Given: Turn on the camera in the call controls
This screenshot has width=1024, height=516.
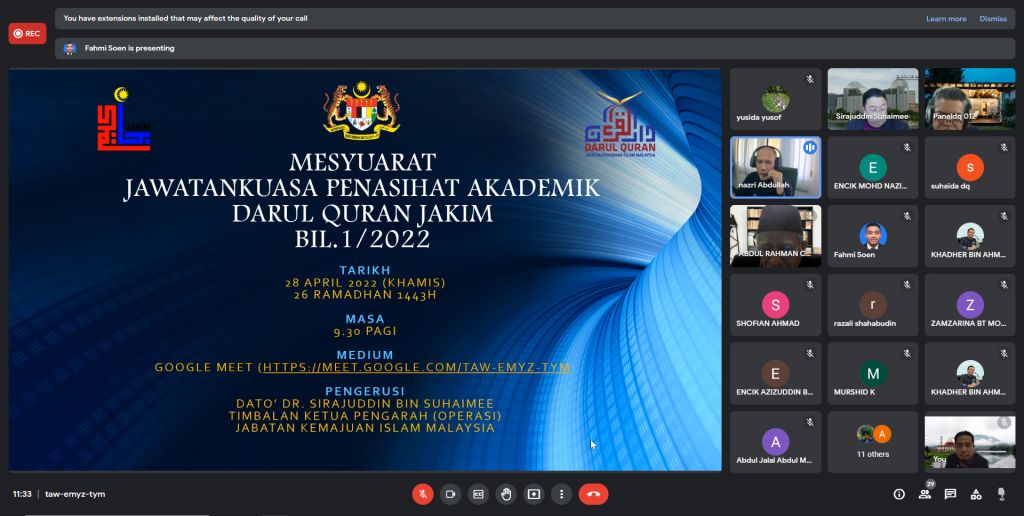Looking at the screenshot, I should pyautogui.click(x=450, y=494).
